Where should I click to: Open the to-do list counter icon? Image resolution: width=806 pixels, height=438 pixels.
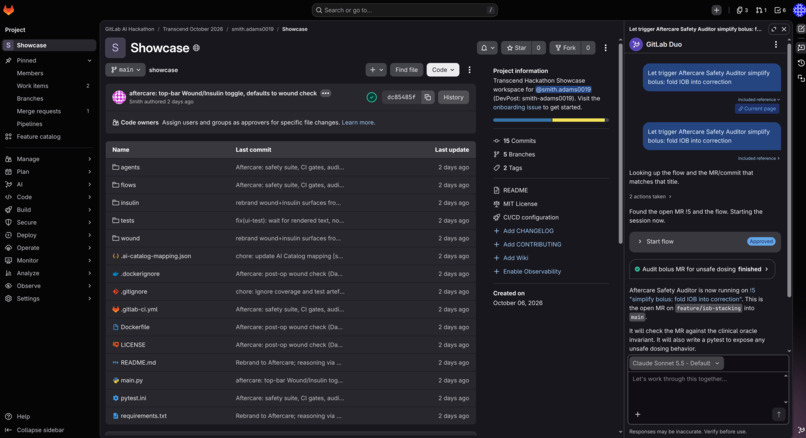(780, 10)
